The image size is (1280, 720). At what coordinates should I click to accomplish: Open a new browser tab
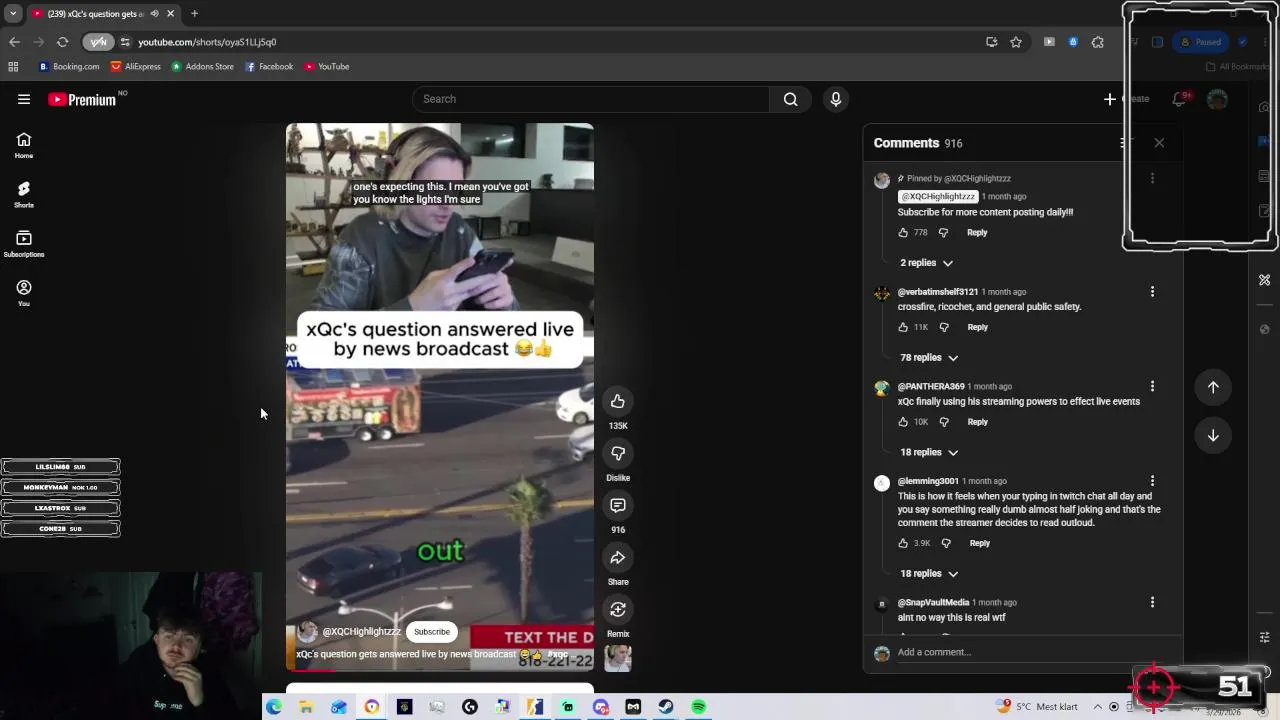point(194,14)
